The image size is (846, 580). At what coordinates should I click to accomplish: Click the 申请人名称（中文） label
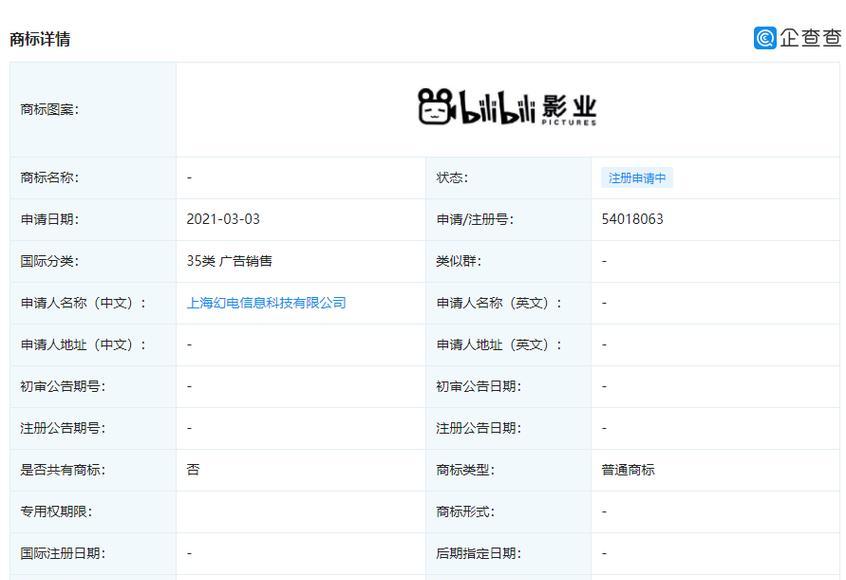[x=83, y=303]
